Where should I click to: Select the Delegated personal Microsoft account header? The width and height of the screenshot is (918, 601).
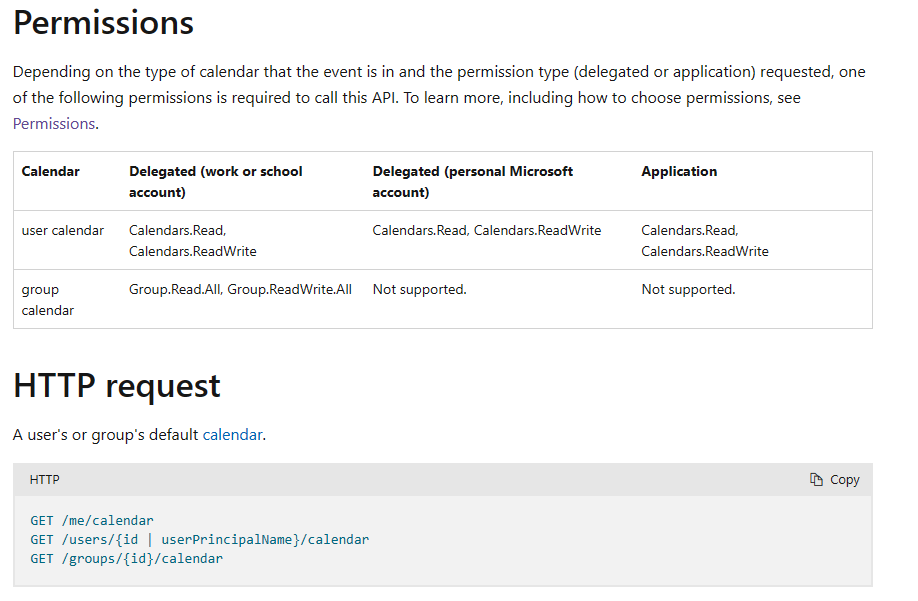472,181
